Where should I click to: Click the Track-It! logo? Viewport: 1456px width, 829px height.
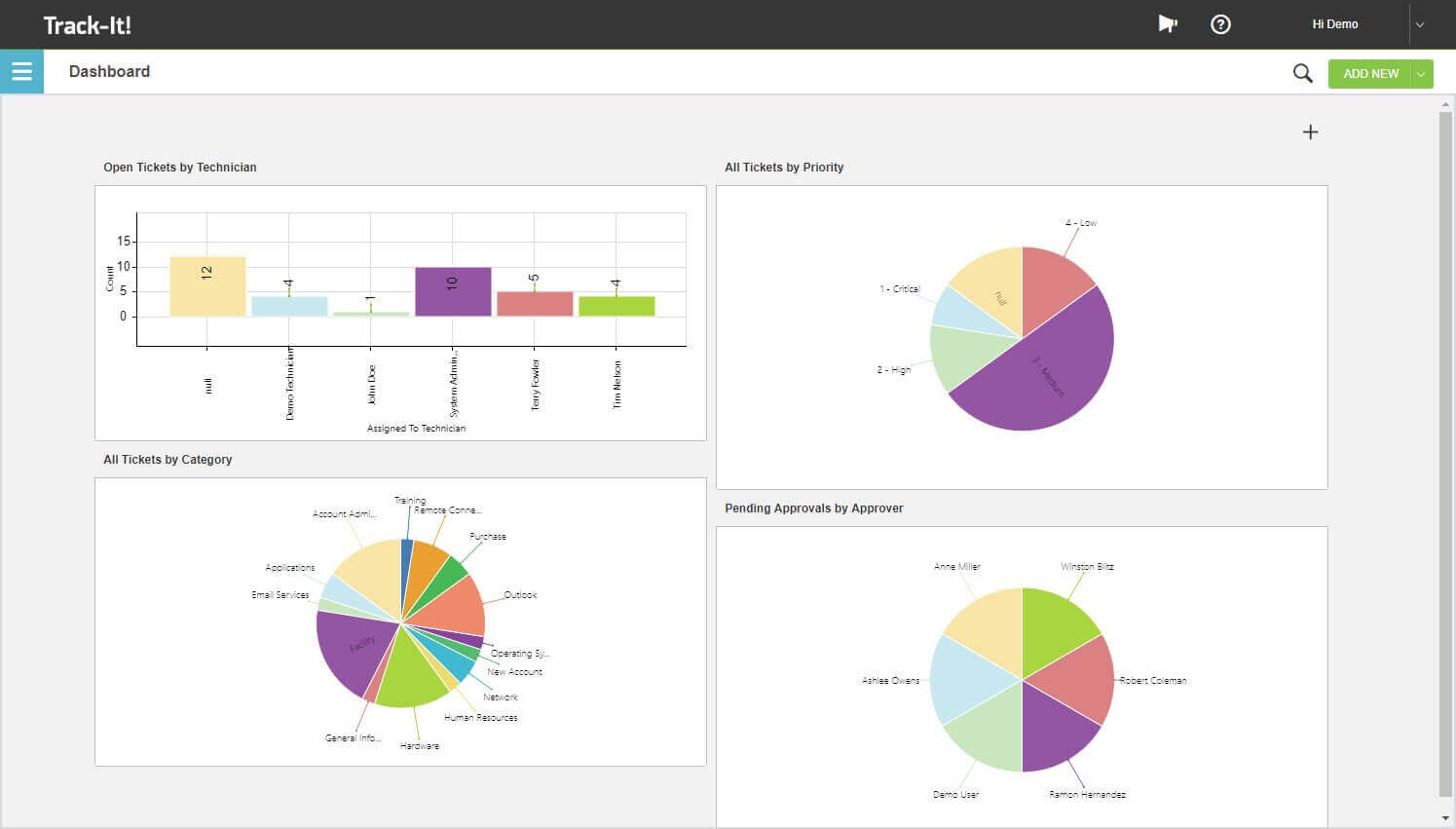coord(87,25)
